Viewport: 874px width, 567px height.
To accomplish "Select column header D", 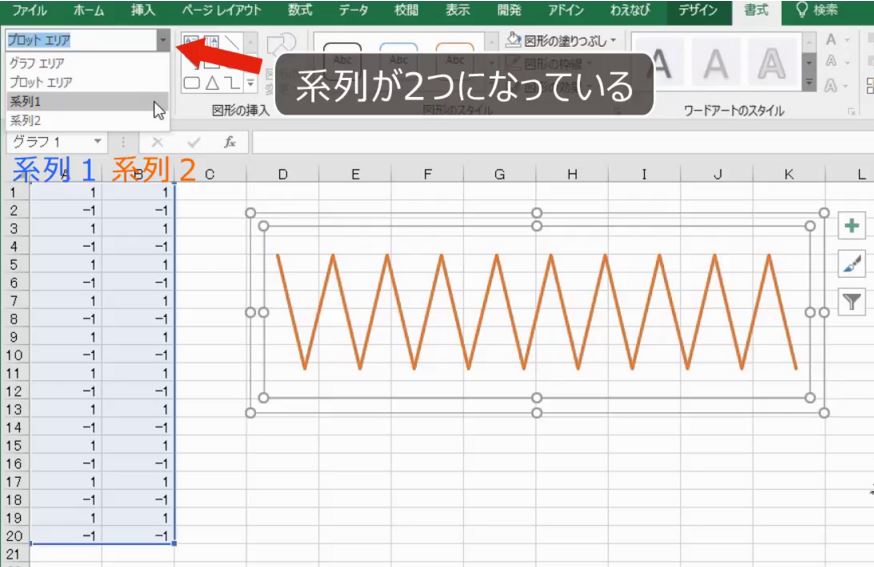I will point(283,175).
